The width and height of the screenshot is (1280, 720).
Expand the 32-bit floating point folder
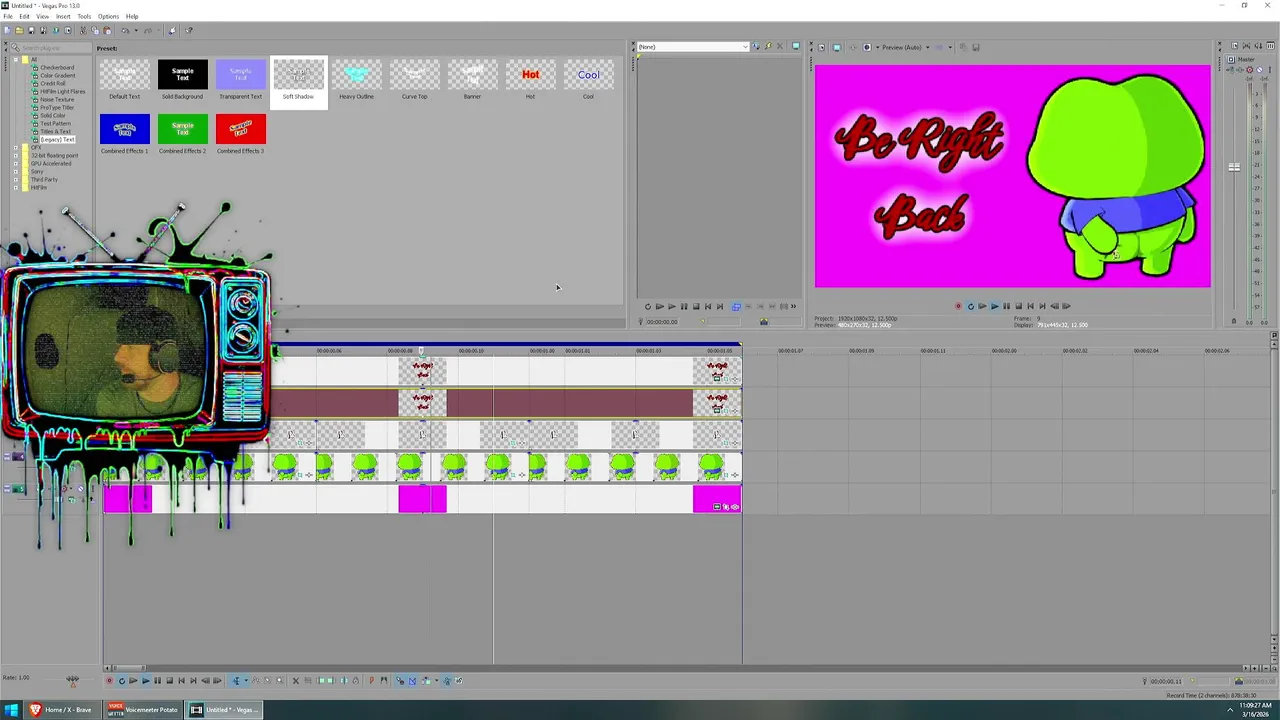(16, 156)
